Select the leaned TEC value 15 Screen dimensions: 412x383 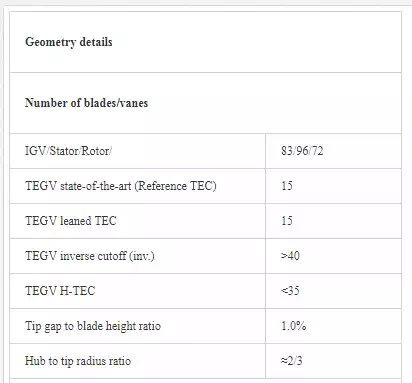287,221
